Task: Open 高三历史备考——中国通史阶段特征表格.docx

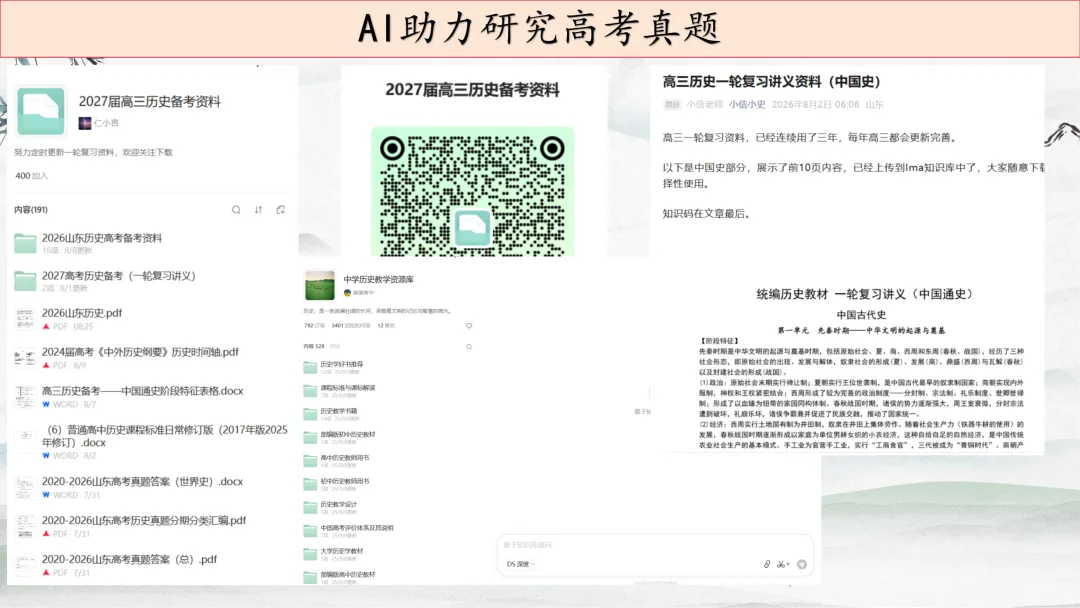Action: click(x=143, y=390)
